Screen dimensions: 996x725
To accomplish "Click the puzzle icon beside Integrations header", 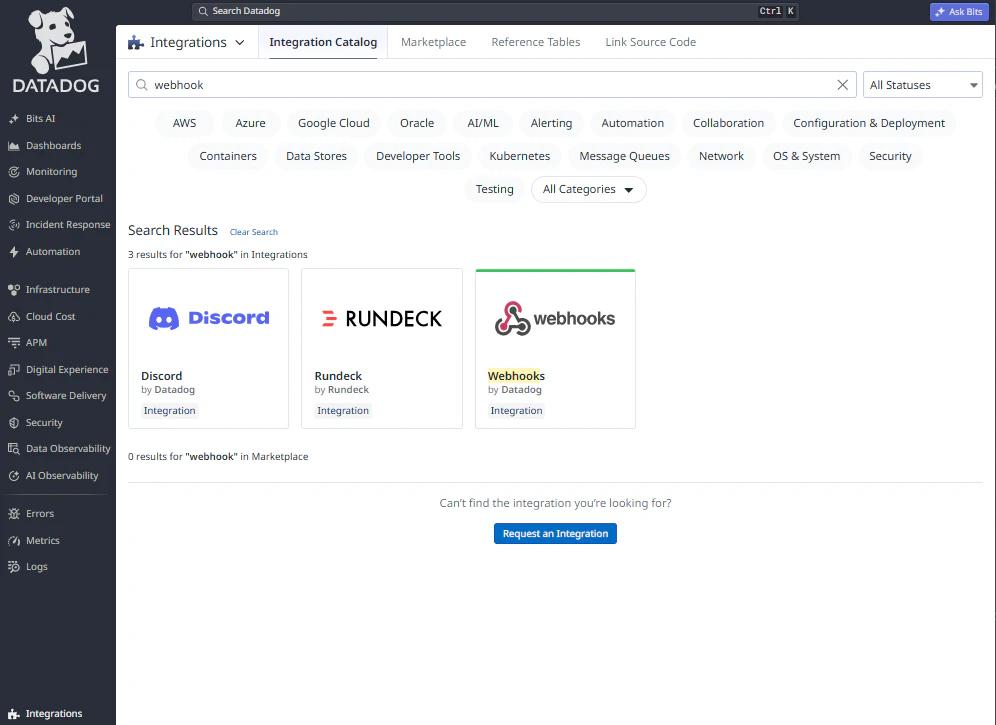I will [136, 43].
